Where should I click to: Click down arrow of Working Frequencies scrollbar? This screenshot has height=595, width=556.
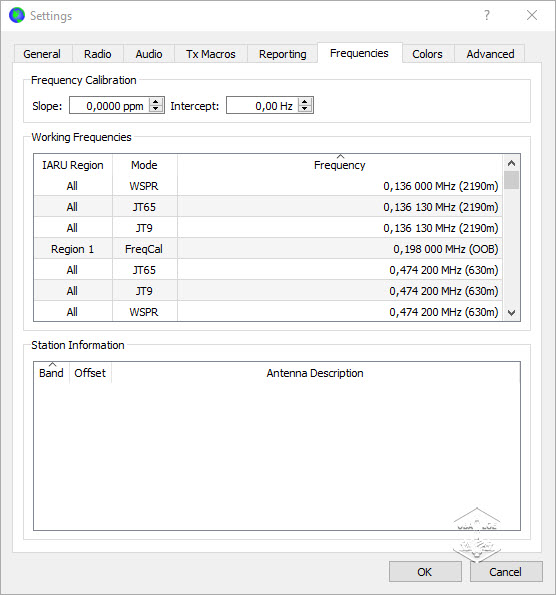coord(511,313)
